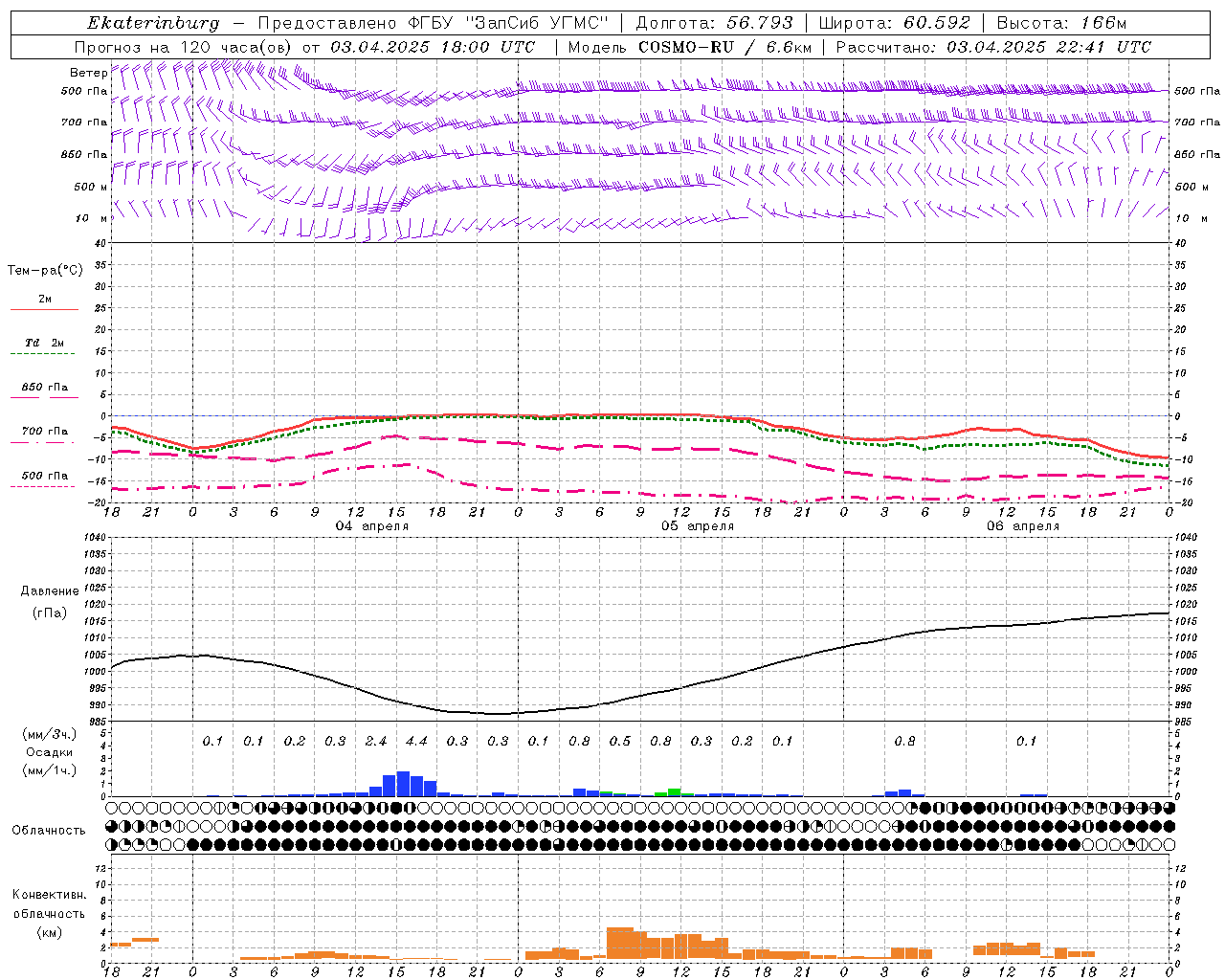Click the green dashed line sample under Td 2м

[42, 354]
